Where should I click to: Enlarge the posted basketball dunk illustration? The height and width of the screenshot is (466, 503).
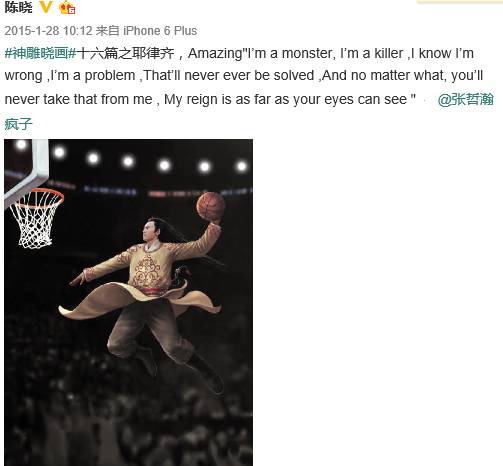[x=128, y=302]
